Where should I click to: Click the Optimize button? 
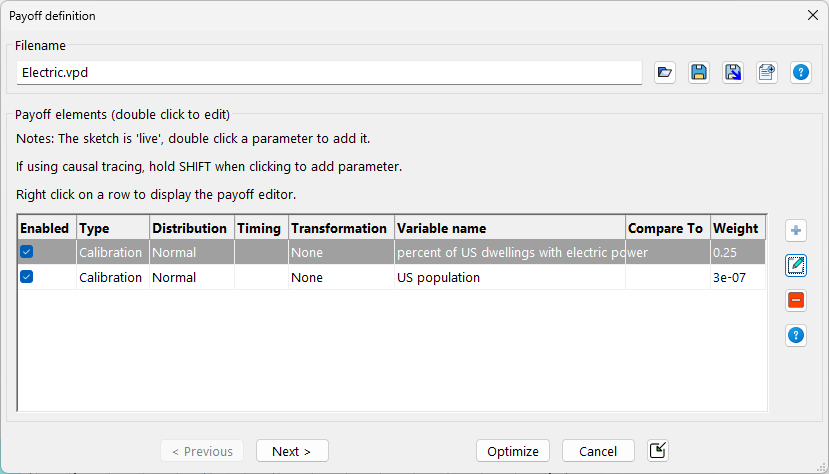(513, 451)
